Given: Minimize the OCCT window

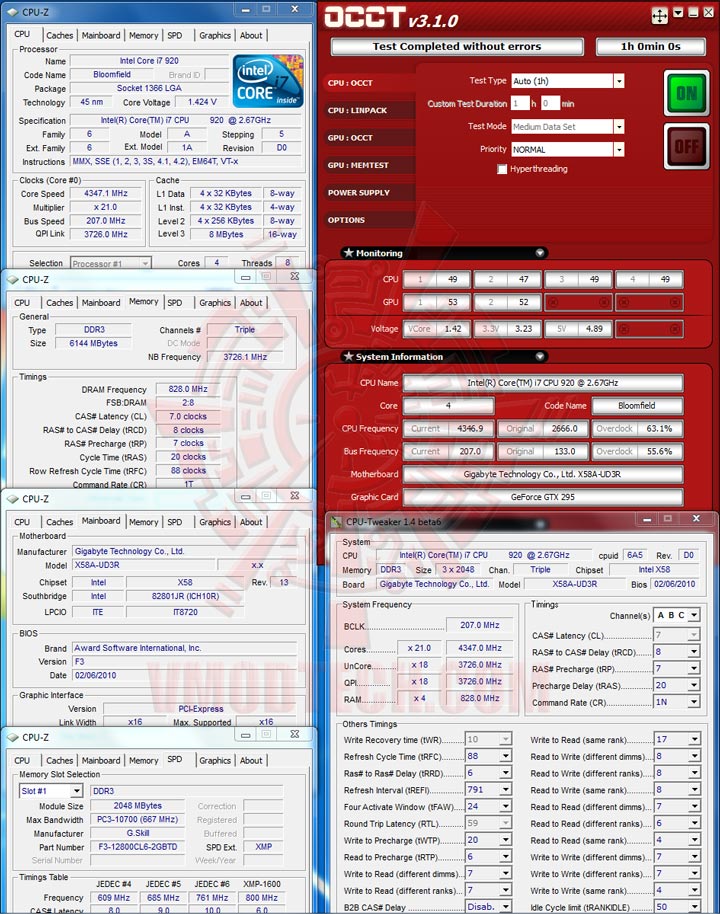Looking at the screenshot, I should tap(693, 13).
